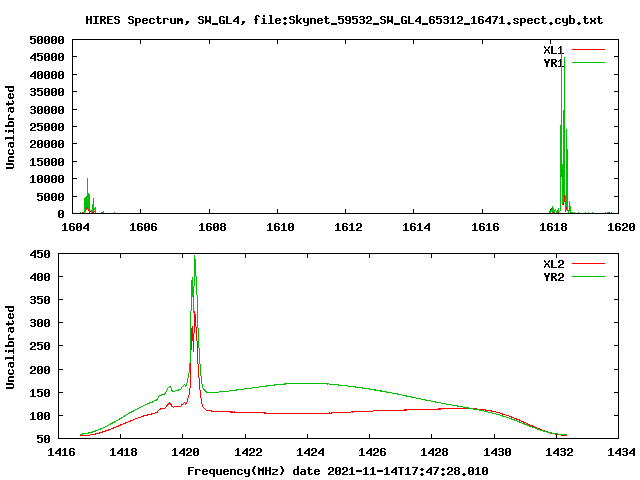Click the green YR2 legend line sample
Screen dimensions: 640x480
(588, 276)
